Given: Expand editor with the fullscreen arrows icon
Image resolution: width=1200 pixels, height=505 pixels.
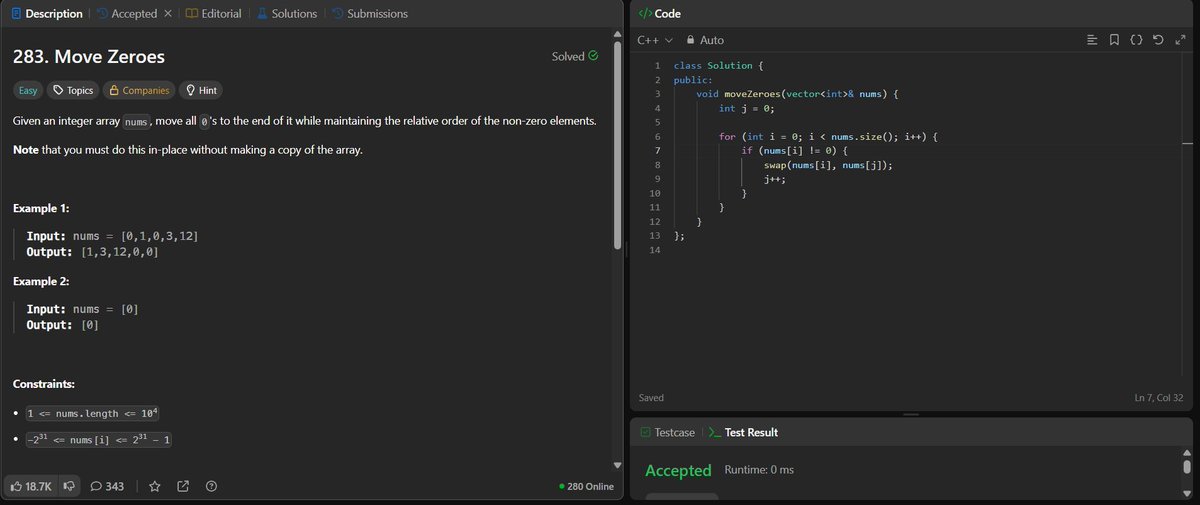Looking at the screenshot, I should [1180, 40].
